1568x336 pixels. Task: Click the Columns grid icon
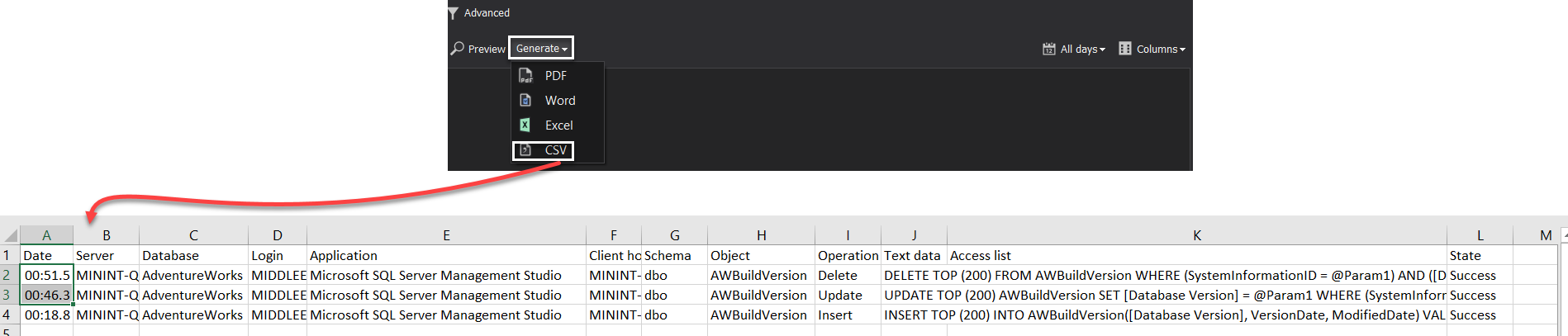tap(1124, 49)
